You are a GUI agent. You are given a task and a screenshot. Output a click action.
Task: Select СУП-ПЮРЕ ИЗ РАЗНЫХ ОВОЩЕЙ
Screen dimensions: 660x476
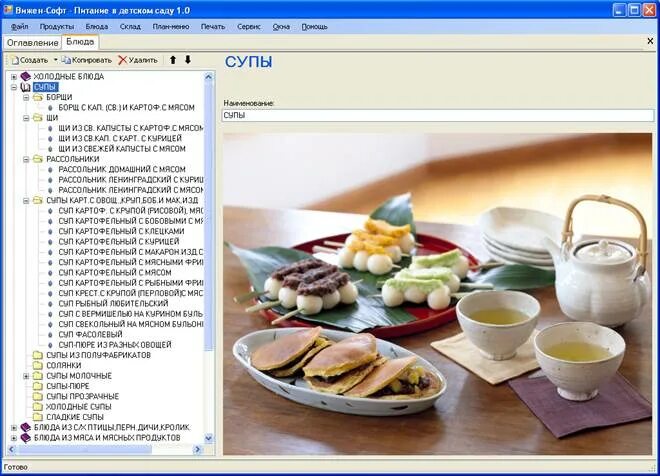[x=115, y=345]
